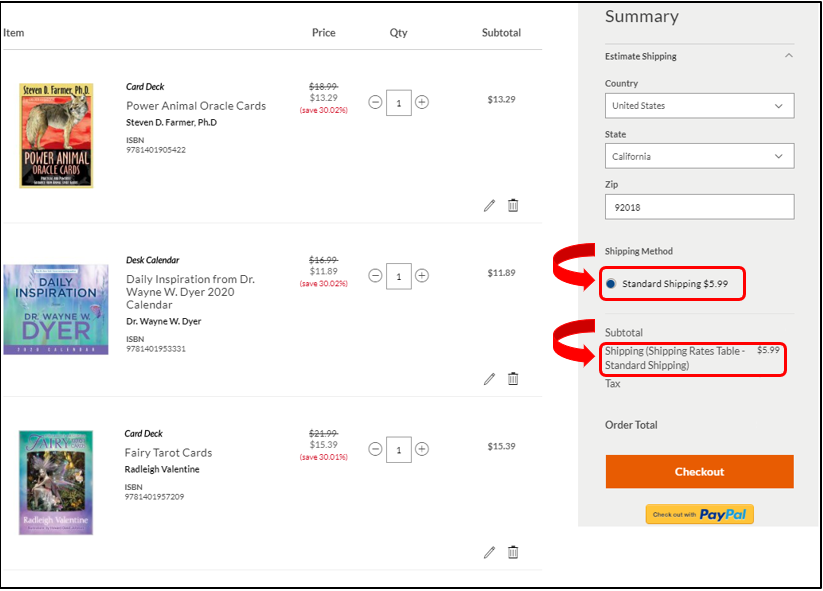The width and height of the screenshot is (823, 591).
Task: Click the $11.89 subtotal value
Action: pyautogui.click(x=501, y=273)
